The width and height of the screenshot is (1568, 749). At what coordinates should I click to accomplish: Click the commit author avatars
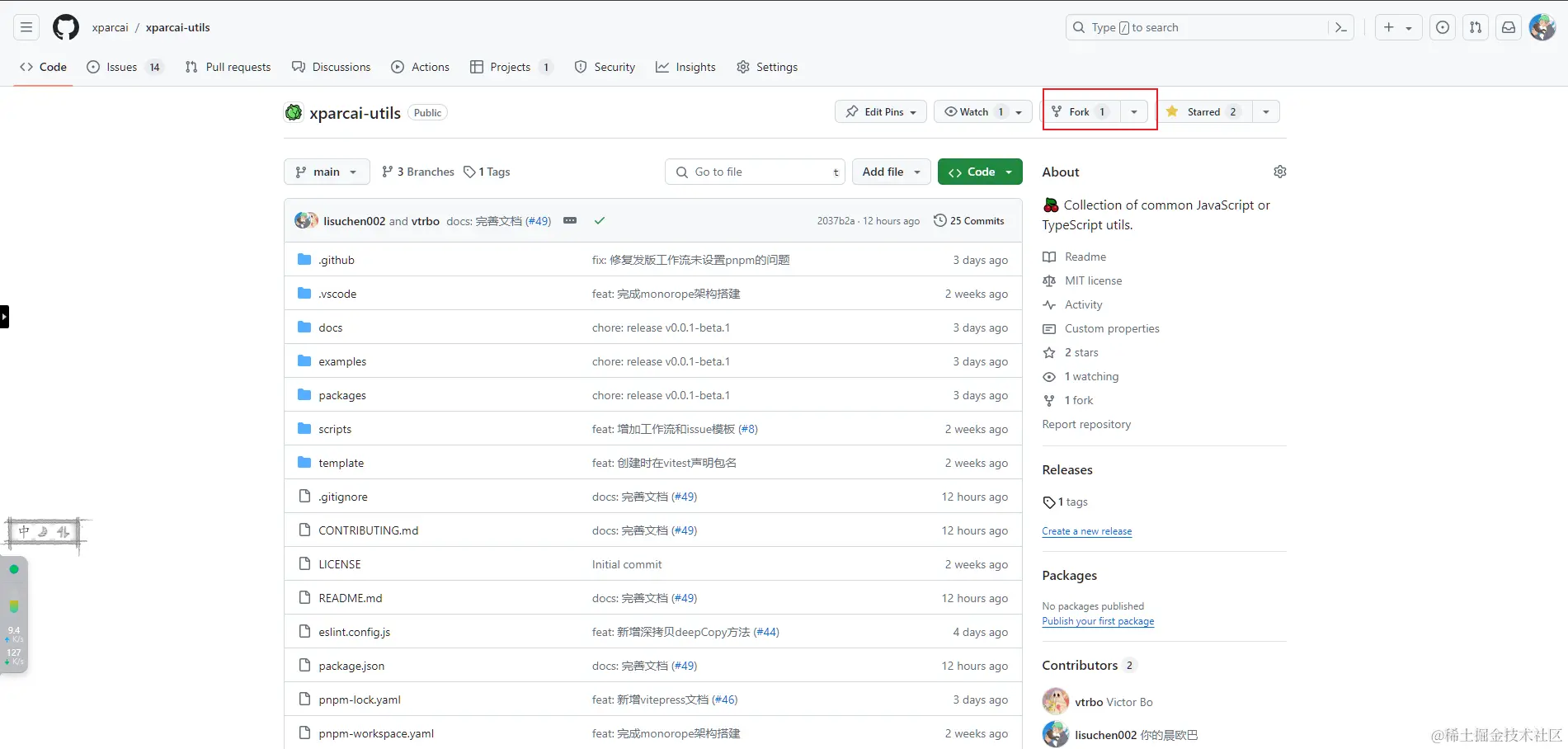(306, 220)
